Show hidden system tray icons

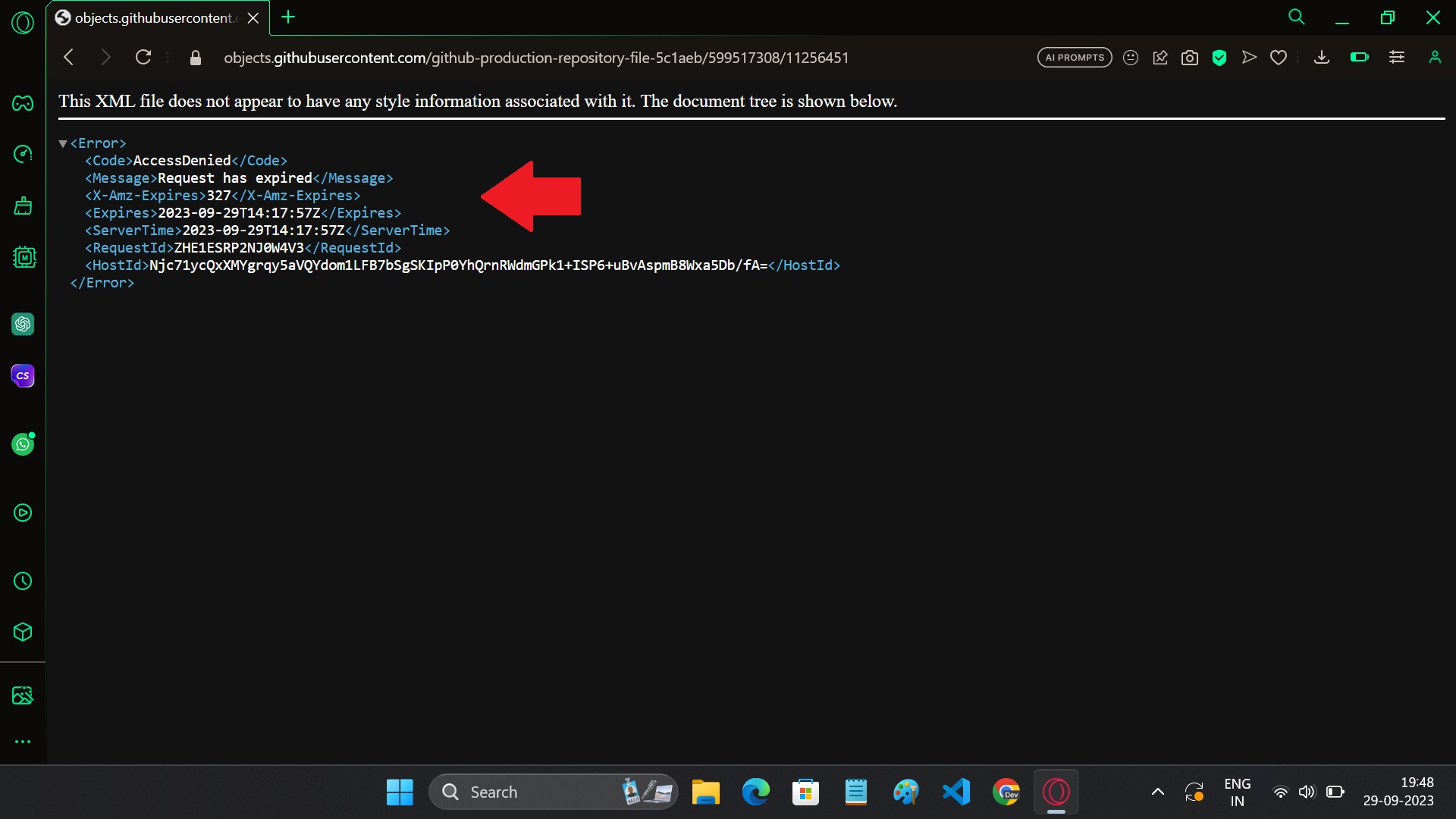point(1157,792)
